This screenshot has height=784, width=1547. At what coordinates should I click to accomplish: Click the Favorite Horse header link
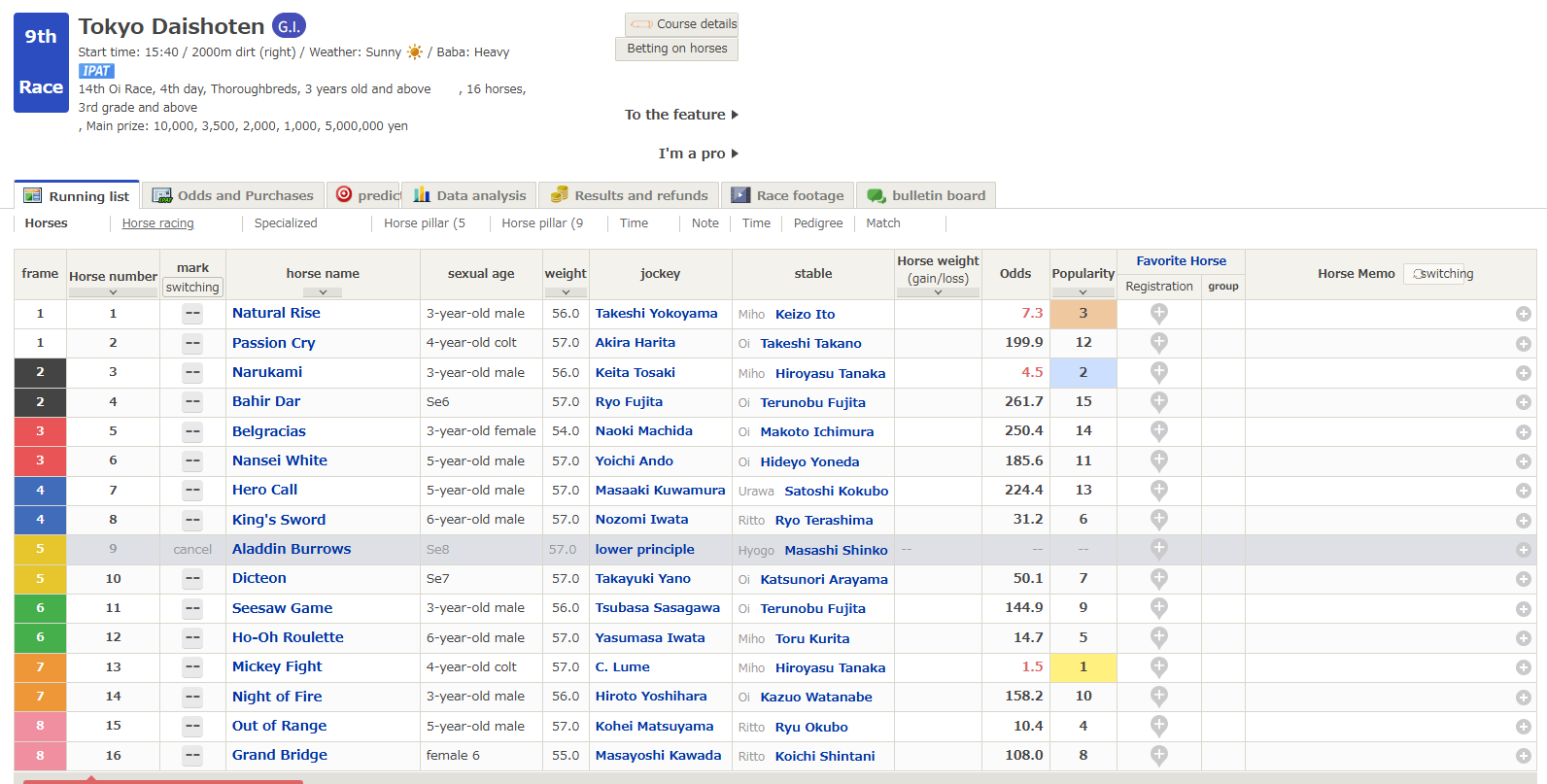coord(1182,261)
